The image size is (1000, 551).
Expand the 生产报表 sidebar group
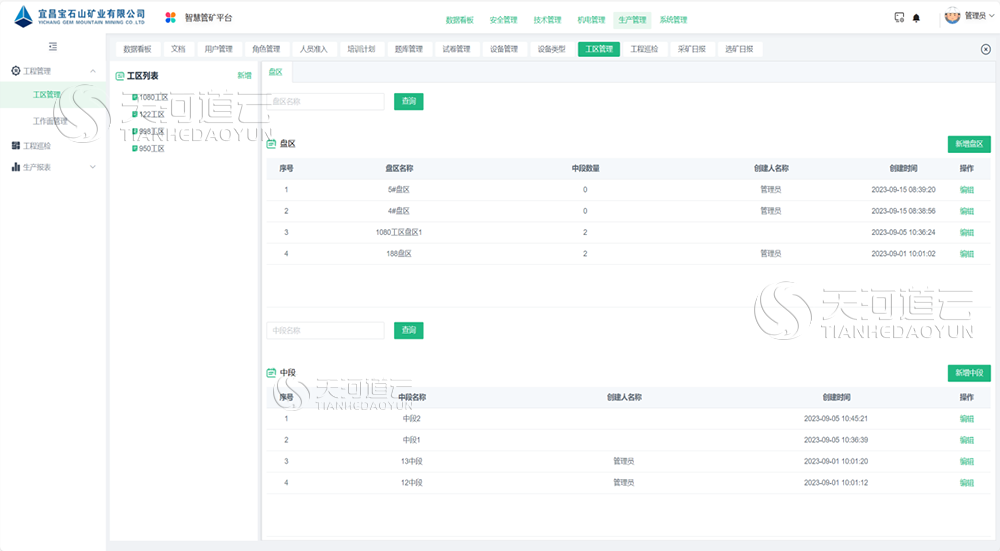point(92,167)
